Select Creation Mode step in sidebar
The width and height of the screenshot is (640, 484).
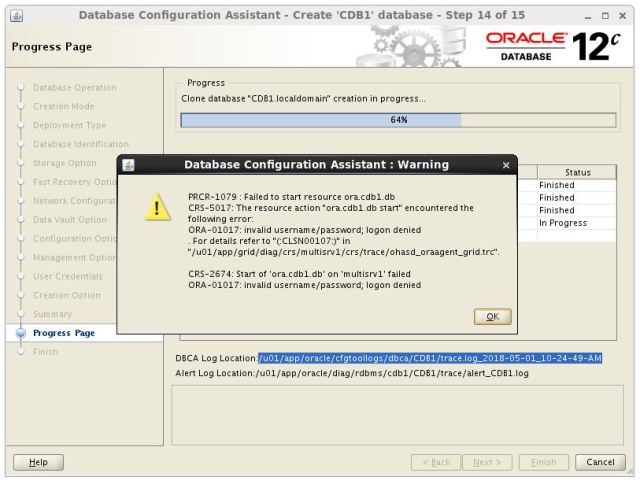point(64,106)
